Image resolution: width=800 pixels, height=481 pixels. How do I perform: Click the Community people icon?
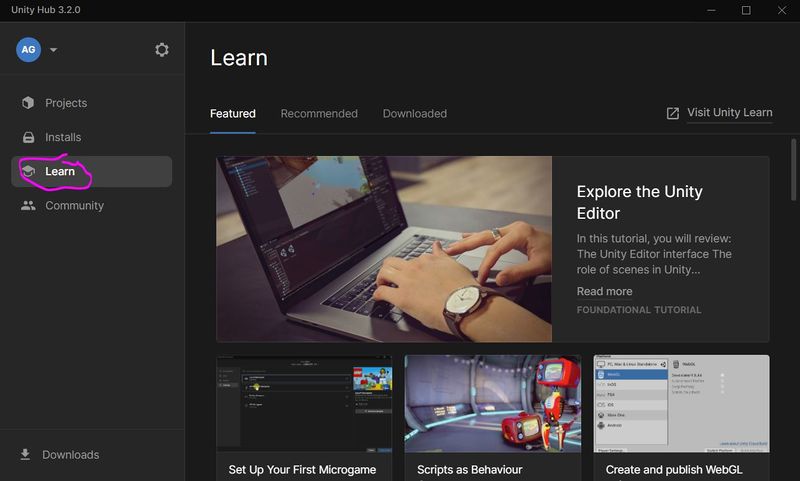28,206
